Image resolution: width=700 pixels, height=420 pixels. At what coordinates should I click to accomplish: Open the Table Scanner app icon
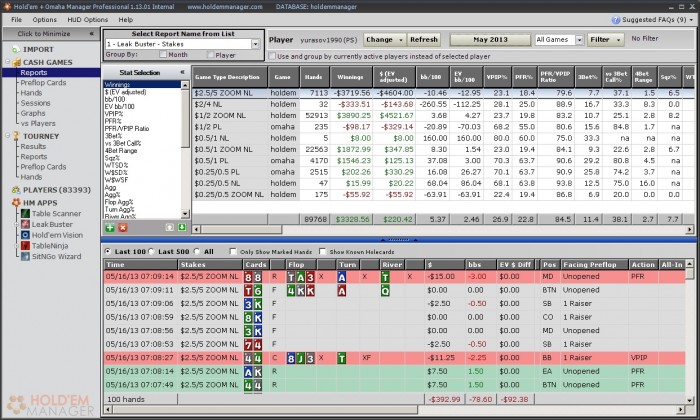[25, 214]
